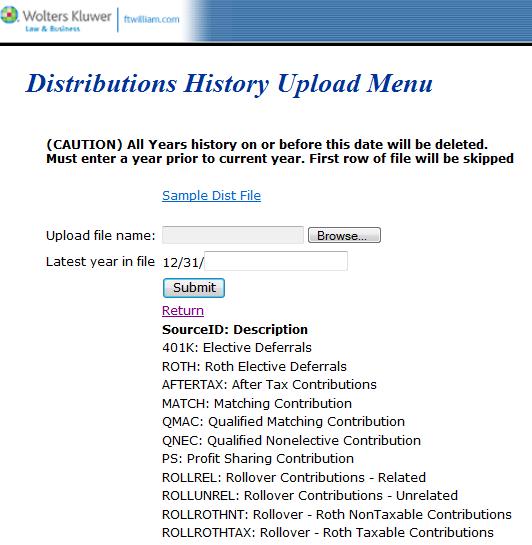This screenshot has width=532, height=545.
Task: Open the ftwilliam.com header logo
Action: 152,19
